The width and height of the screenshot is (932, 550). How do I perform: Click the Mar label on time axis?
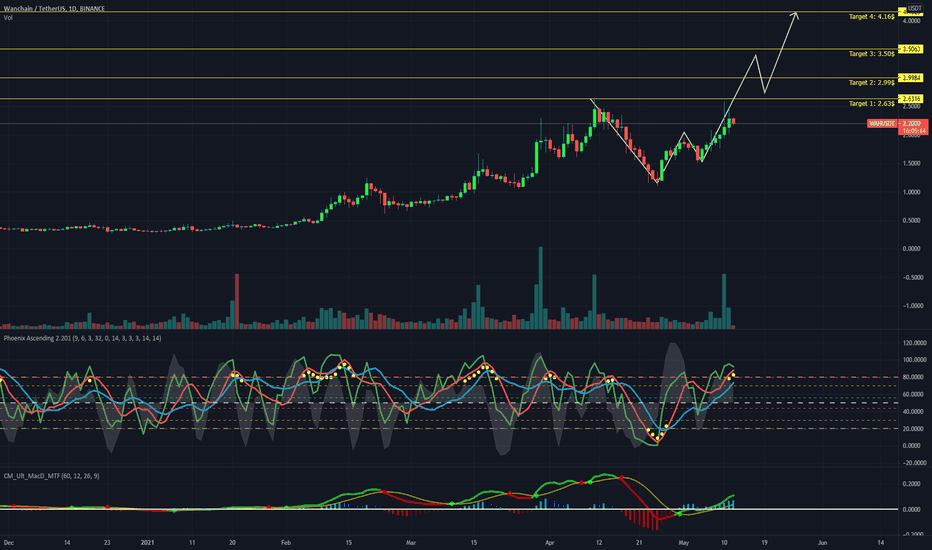coord(411,543)
